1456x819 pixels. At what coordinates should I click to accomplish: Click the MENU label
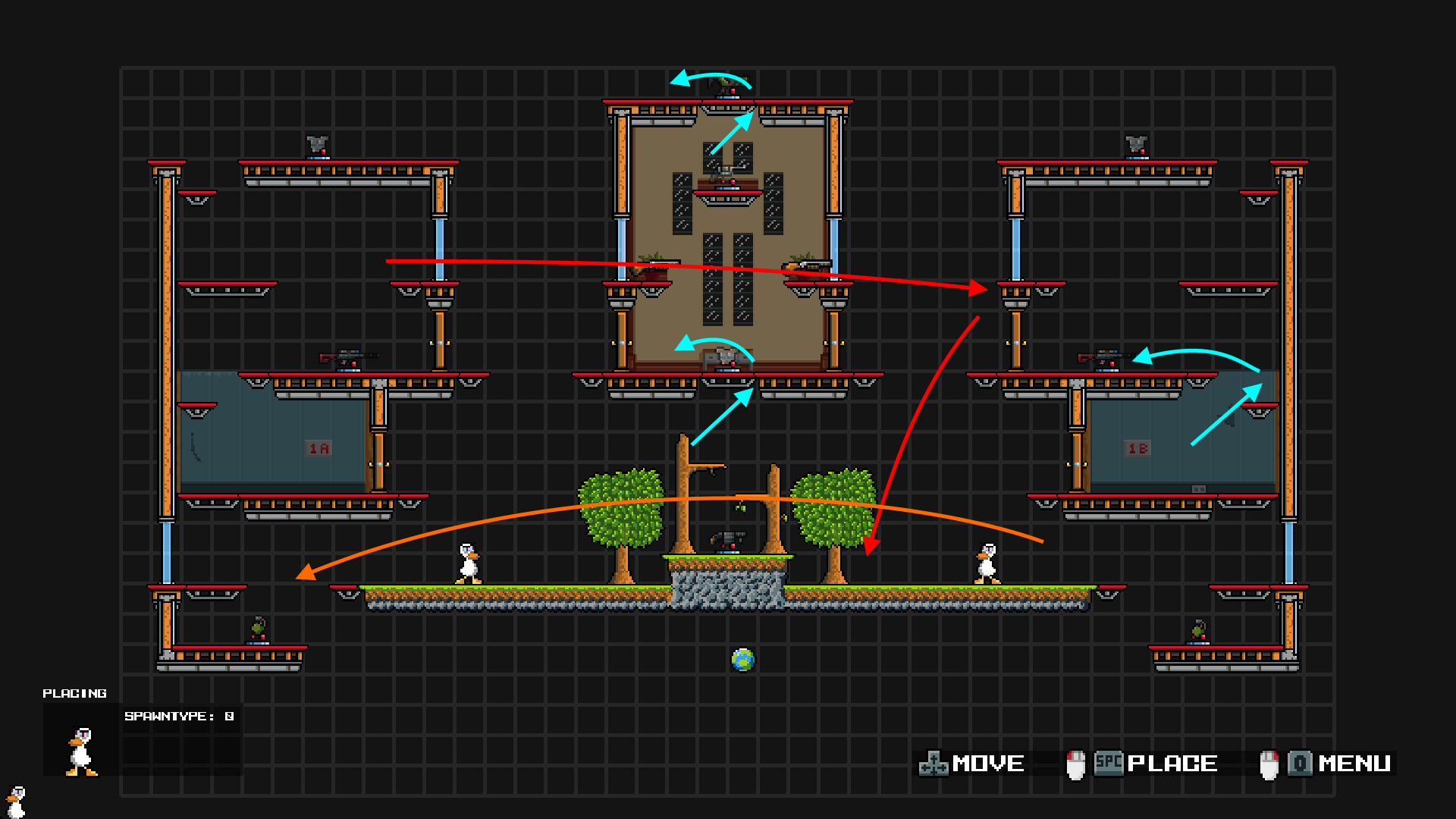(x=1354, y=764)
